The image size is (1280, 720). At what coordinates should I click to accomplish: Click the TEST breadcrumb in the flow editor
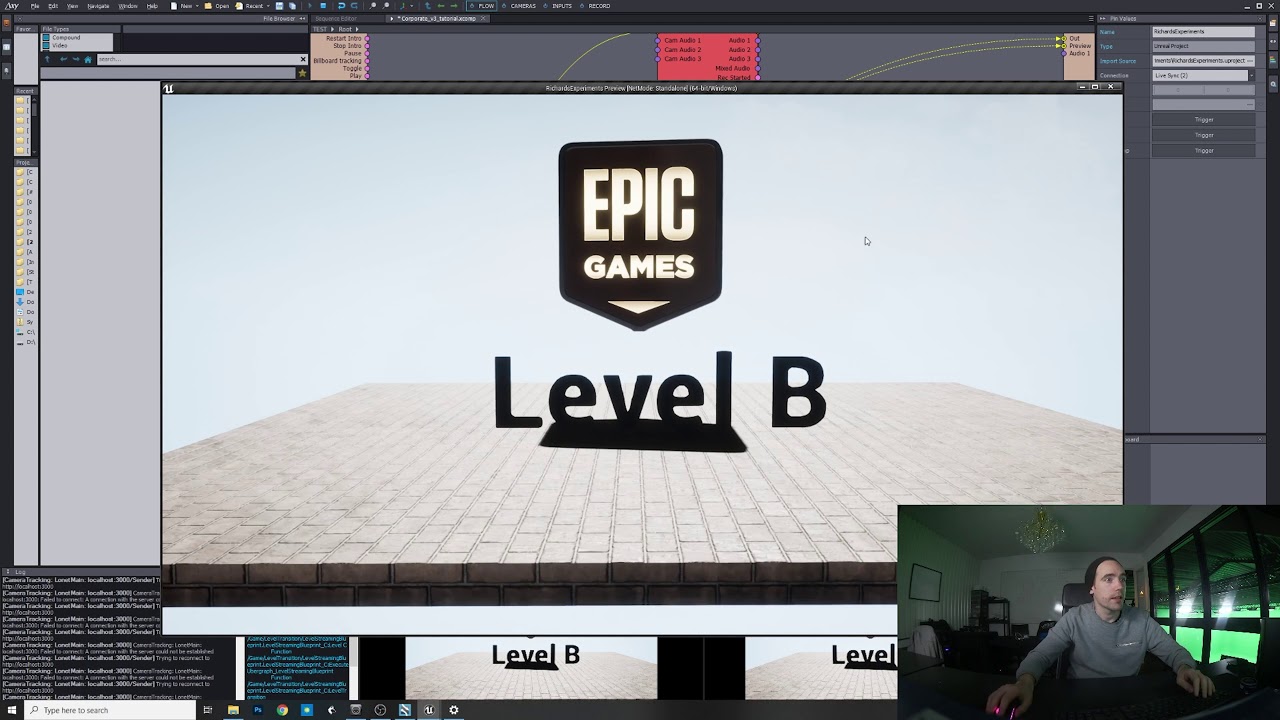pos(319,29)
